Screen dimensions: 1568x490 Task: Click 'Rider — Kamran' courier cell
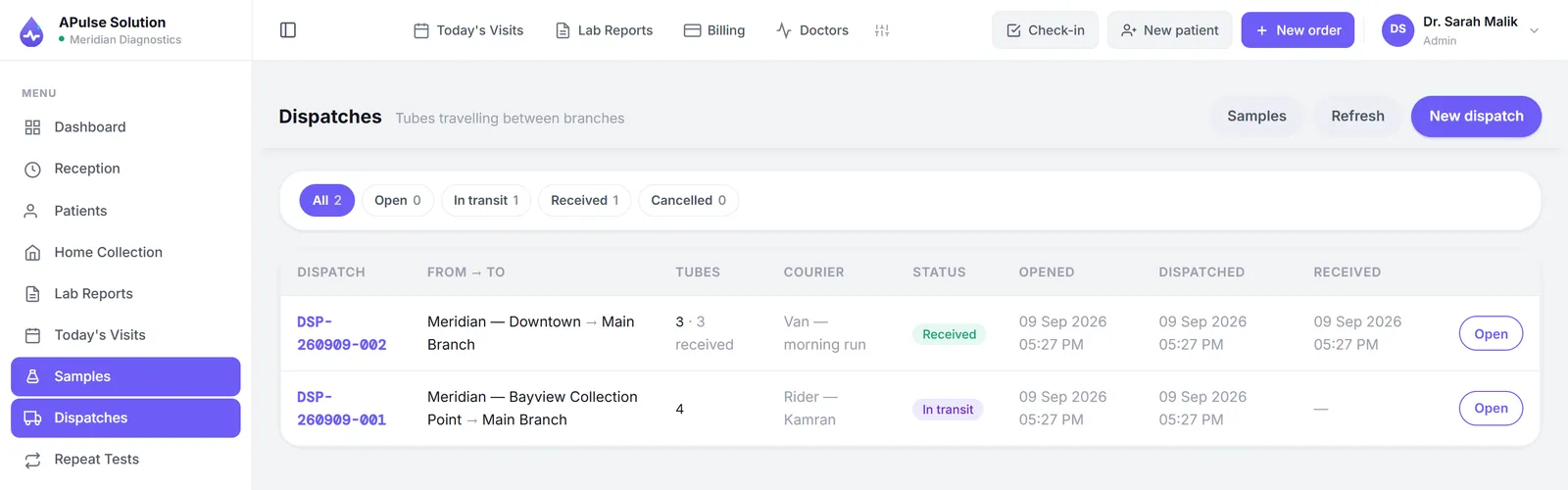pos(809,409)
